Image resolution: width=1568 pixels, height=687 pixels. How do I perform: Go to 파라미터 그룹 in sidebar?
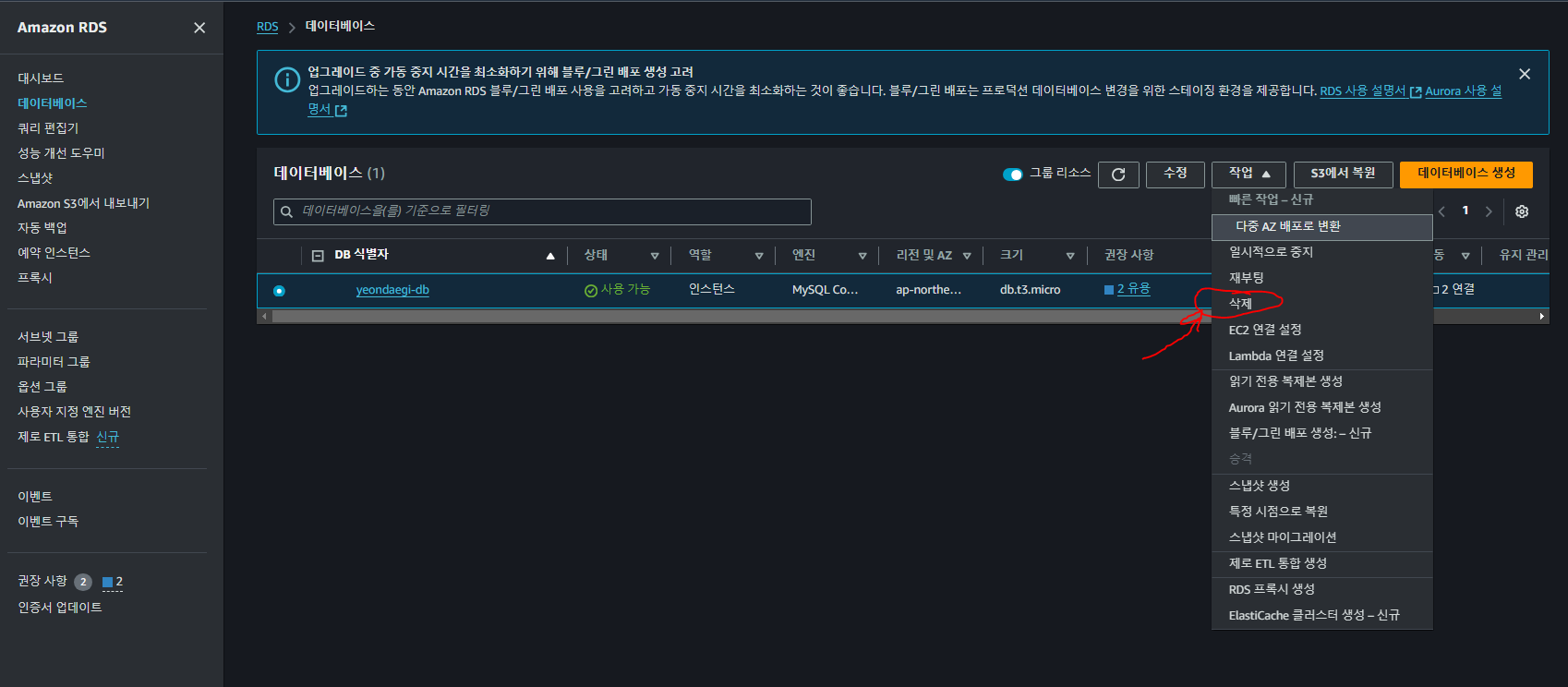pyautogui.click(x=54, y=362)
